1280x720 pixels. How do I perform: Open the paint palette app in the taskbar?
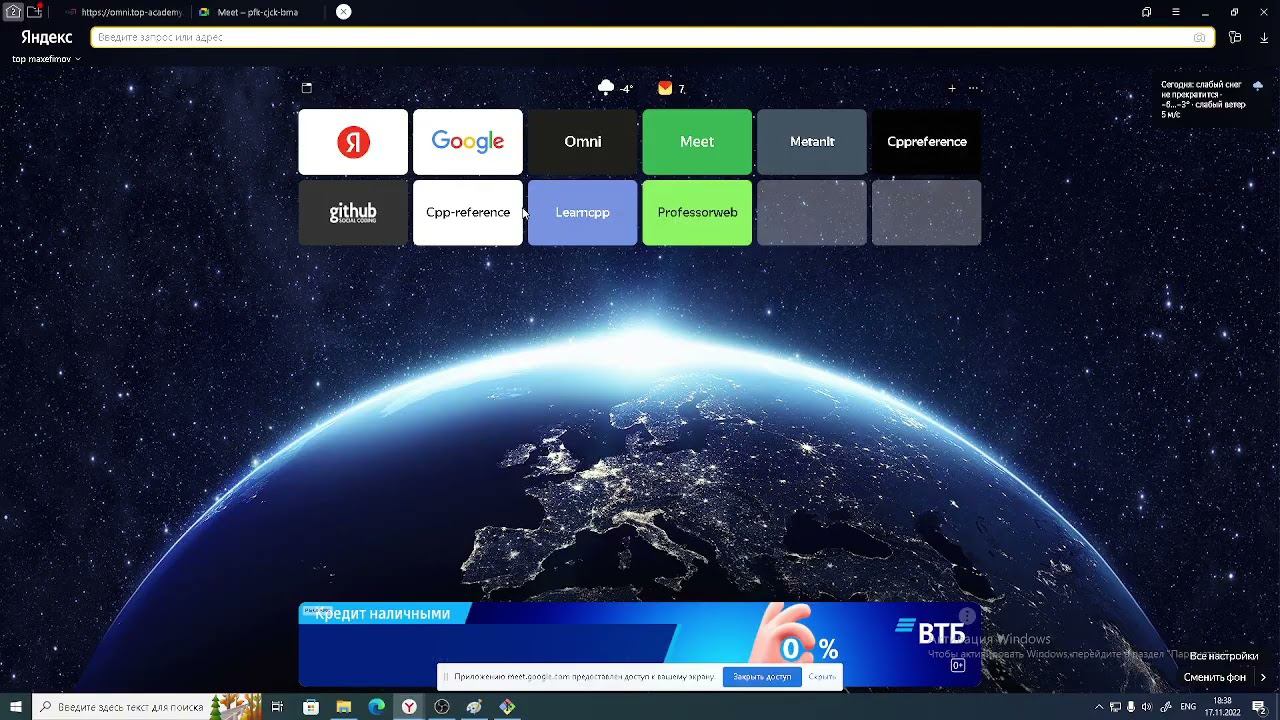(x=475, y=707)
